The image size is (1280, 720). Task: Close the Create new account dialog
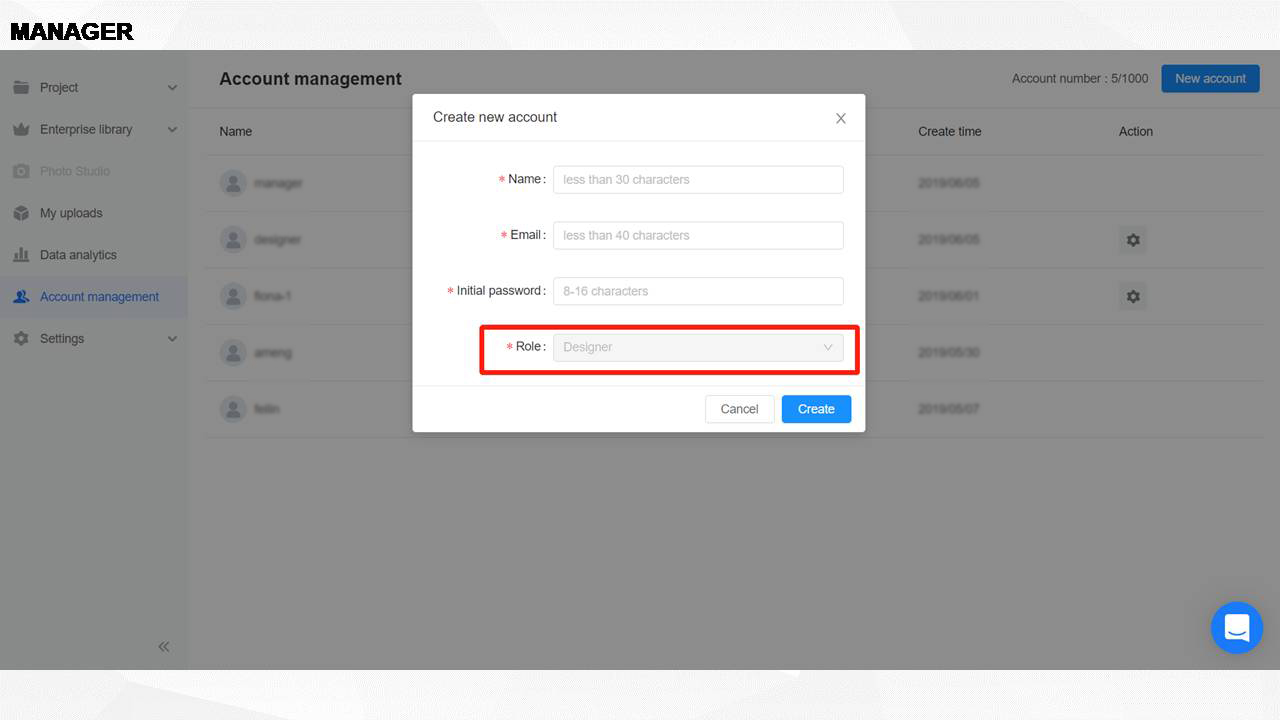841,118
